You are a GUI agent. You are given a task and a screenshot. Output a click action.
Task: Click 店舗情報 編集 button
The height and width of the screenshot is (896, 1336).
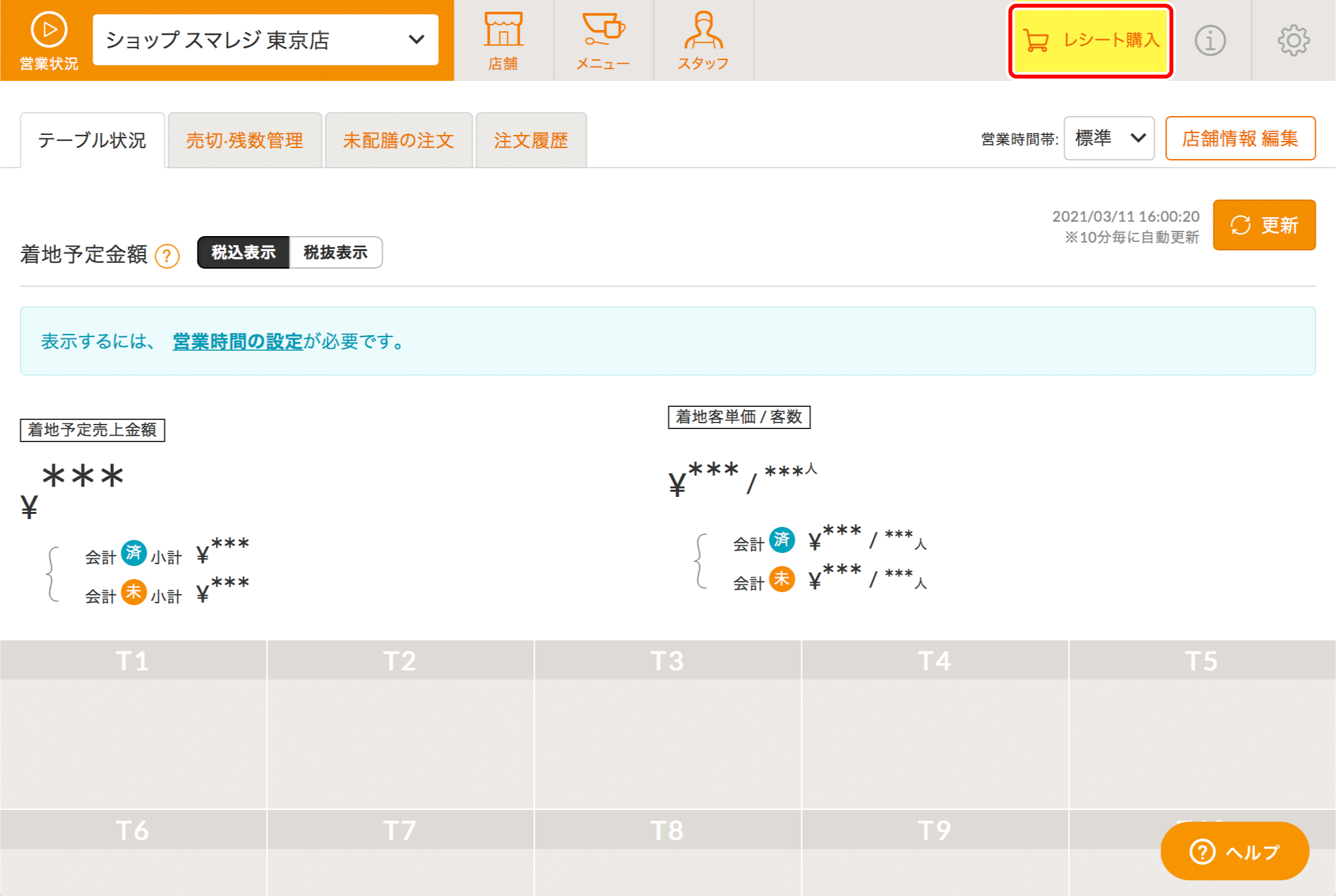[x=1240, y=138]
